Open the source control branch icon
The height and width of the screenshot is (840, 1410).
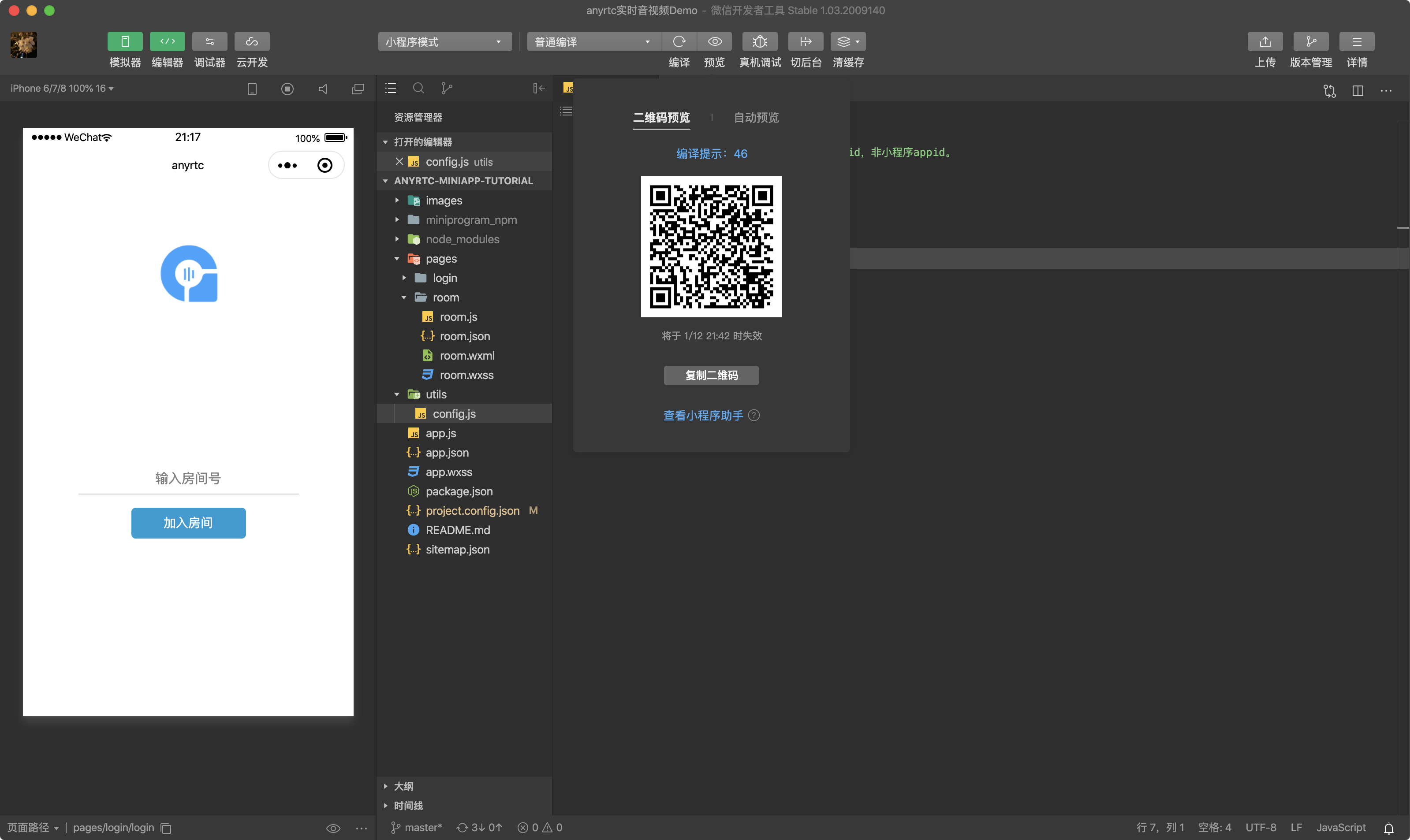[447, 88]
